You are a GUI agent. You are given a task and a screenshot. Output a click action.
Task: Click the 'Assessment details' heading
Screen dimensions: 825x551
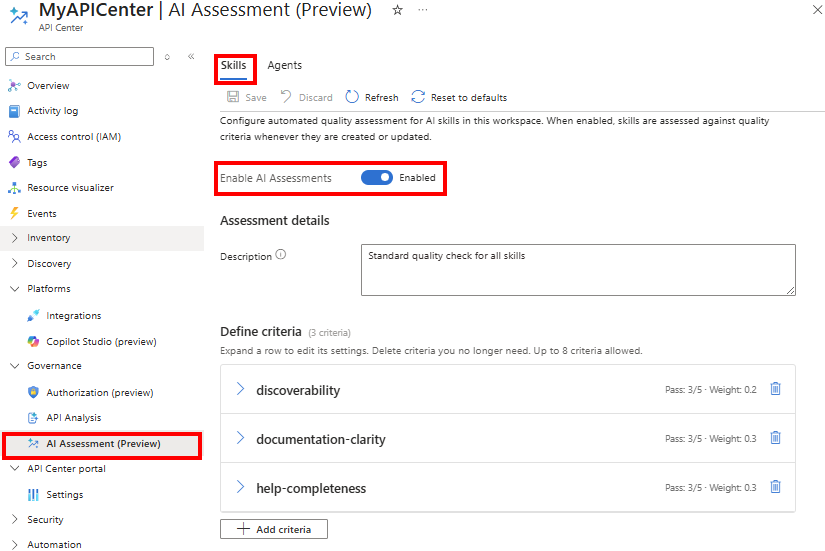(275, 221)
